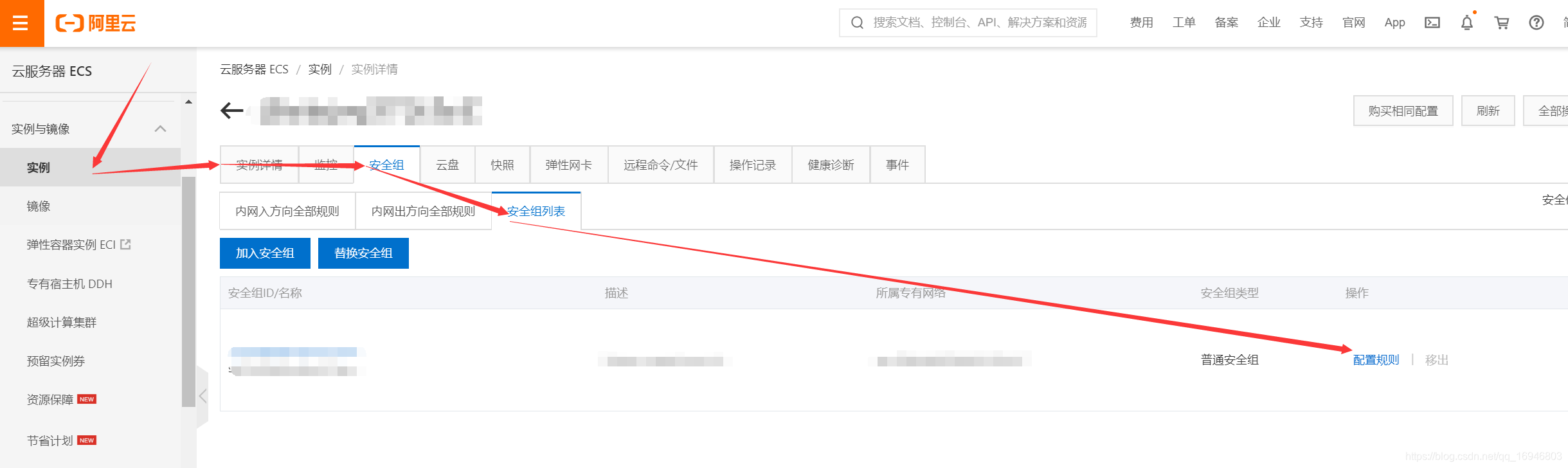Select 镜像 in the sidebar

click(90, 206)
